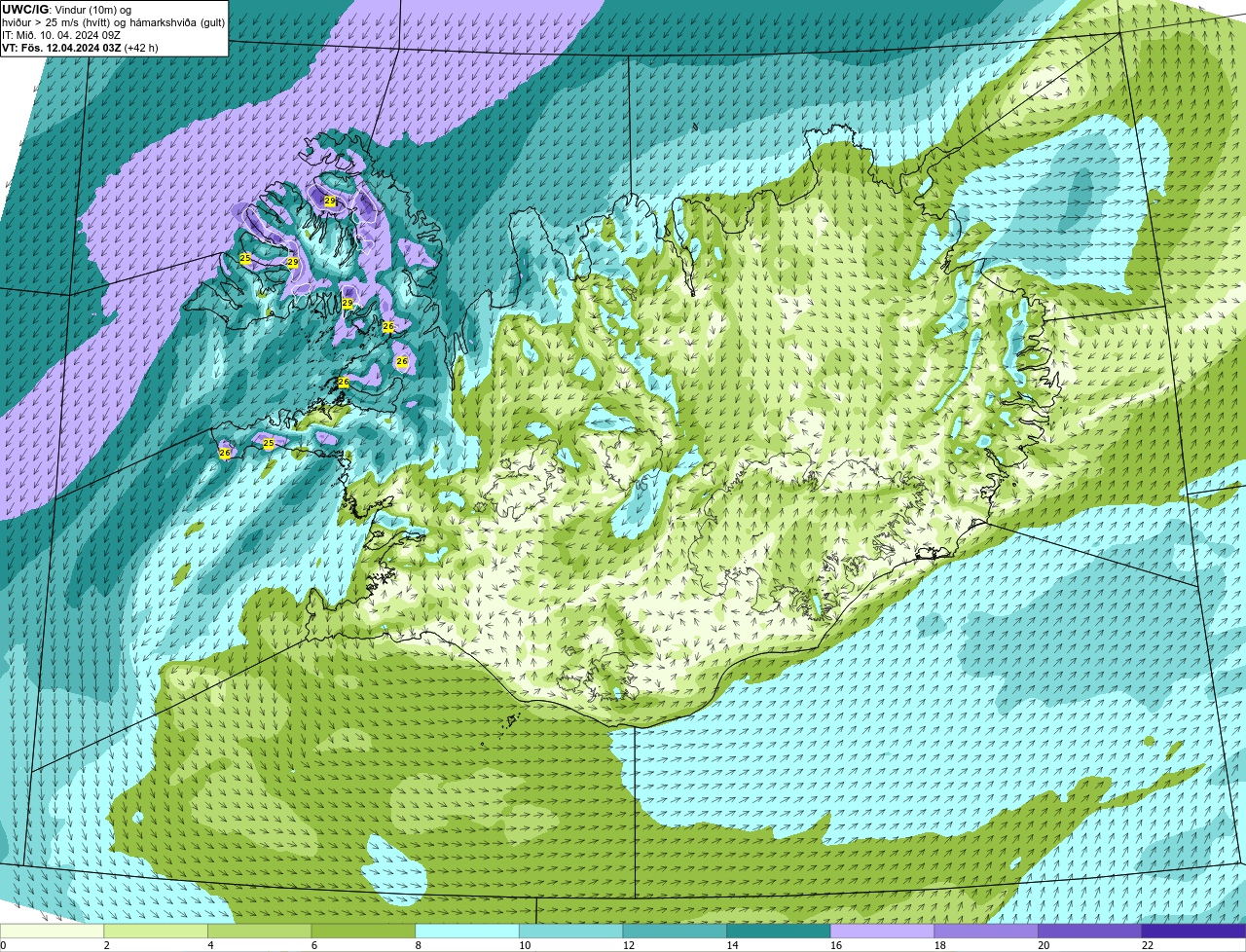This screenshot has height=952, width=1246.
Task: Click the legend tick label 20
Action: click(1044, 945)
